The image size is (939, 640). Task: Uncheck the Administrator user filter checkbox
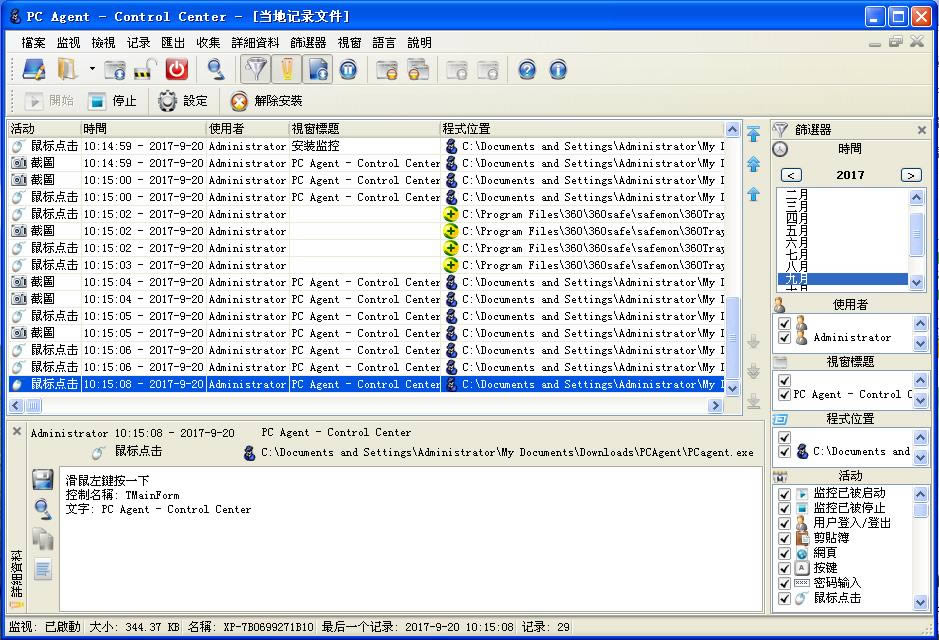click(785, 338)
